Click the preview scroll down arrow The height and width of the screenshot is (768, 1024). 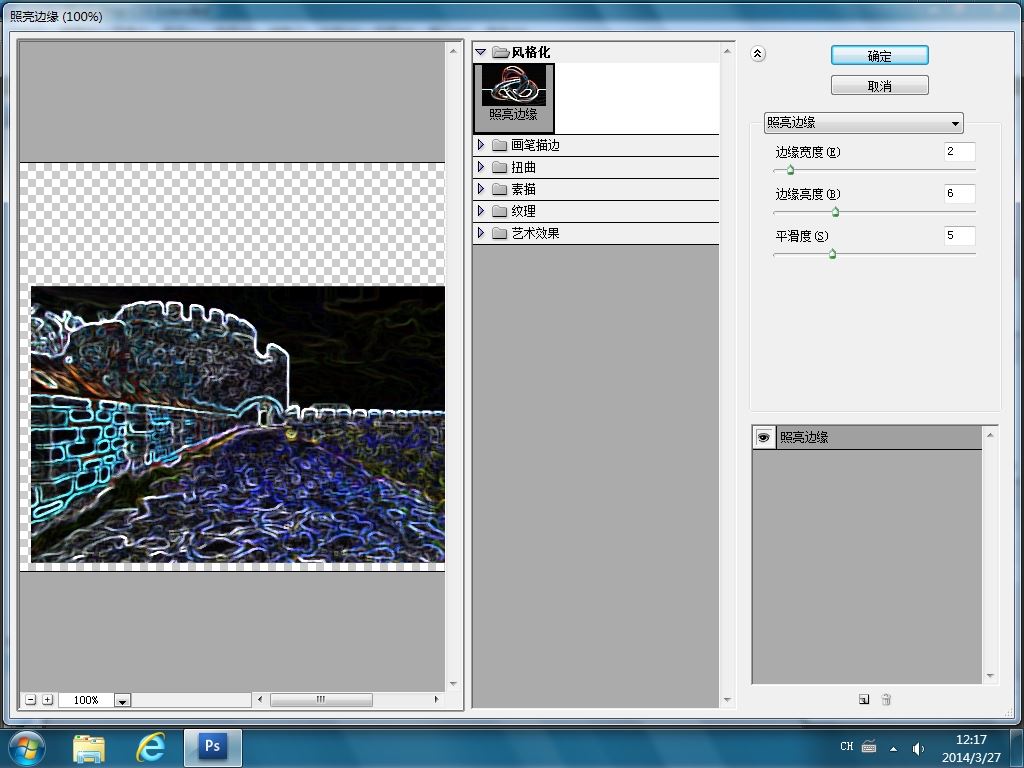click(x=453, y=684)
